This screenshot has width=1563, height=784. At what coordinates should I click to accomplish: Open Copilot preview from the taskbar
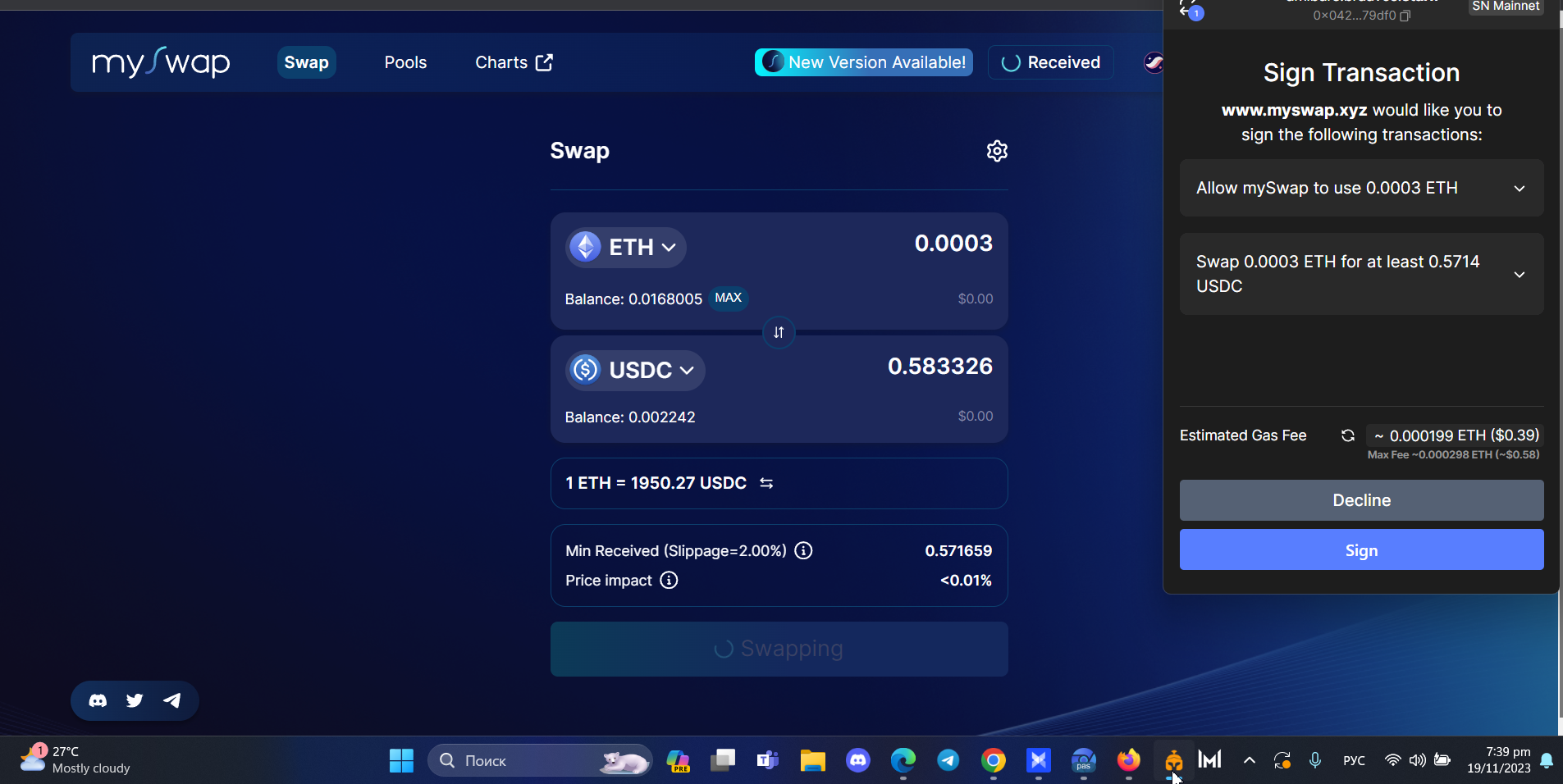(678, 761)
